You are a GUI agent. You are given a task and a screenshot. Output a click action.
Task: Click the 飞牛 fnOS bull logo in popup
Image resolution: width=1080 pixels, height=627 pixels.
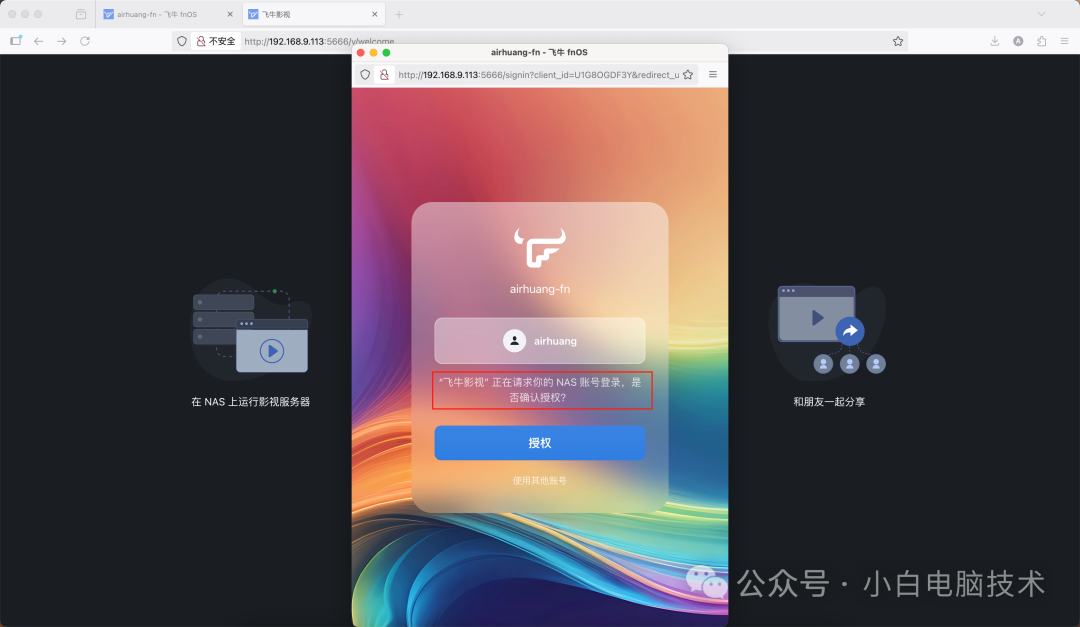point(539,246)
